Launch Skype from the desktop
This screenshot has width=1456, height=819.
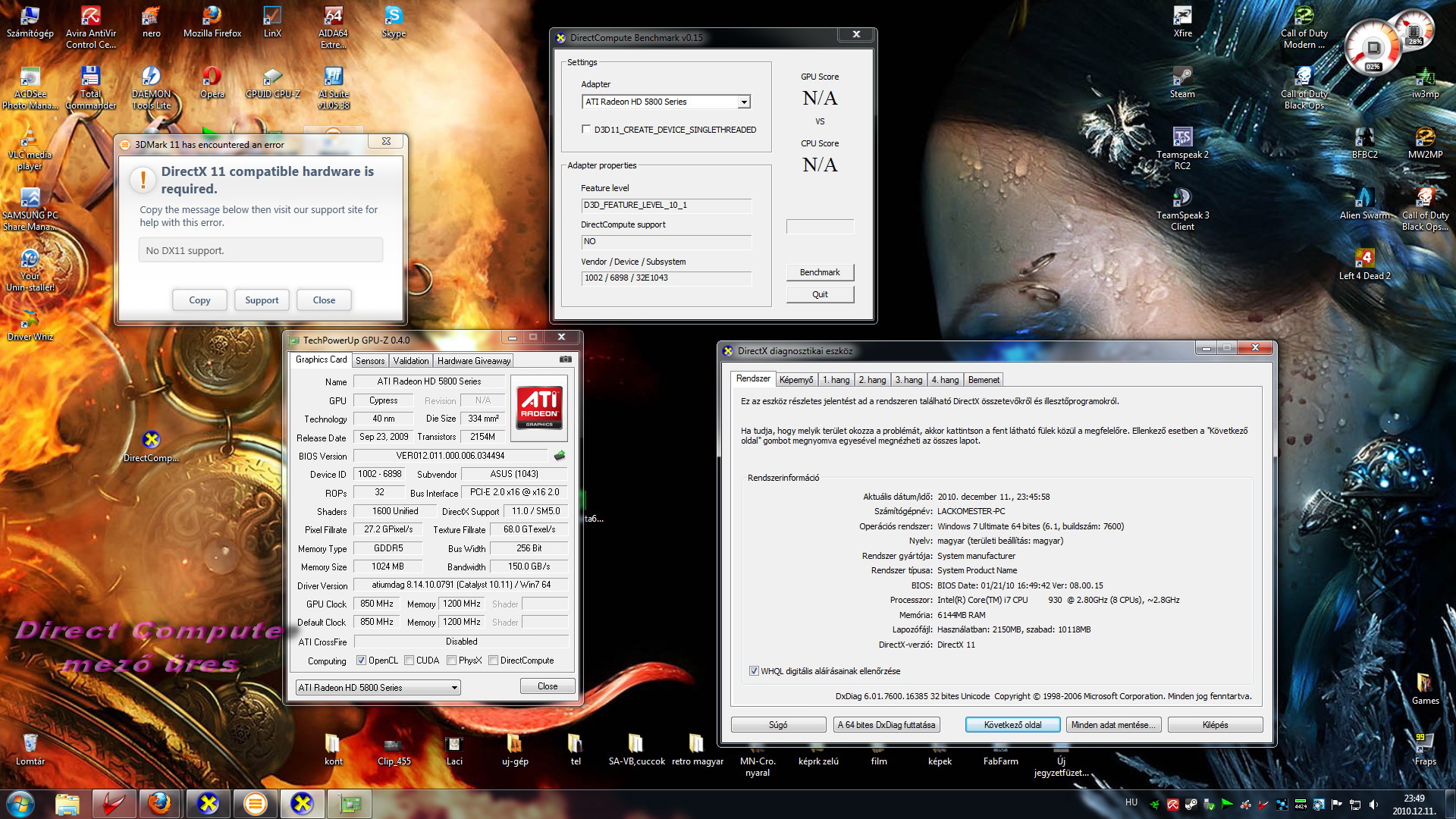(x=394, y=21)
